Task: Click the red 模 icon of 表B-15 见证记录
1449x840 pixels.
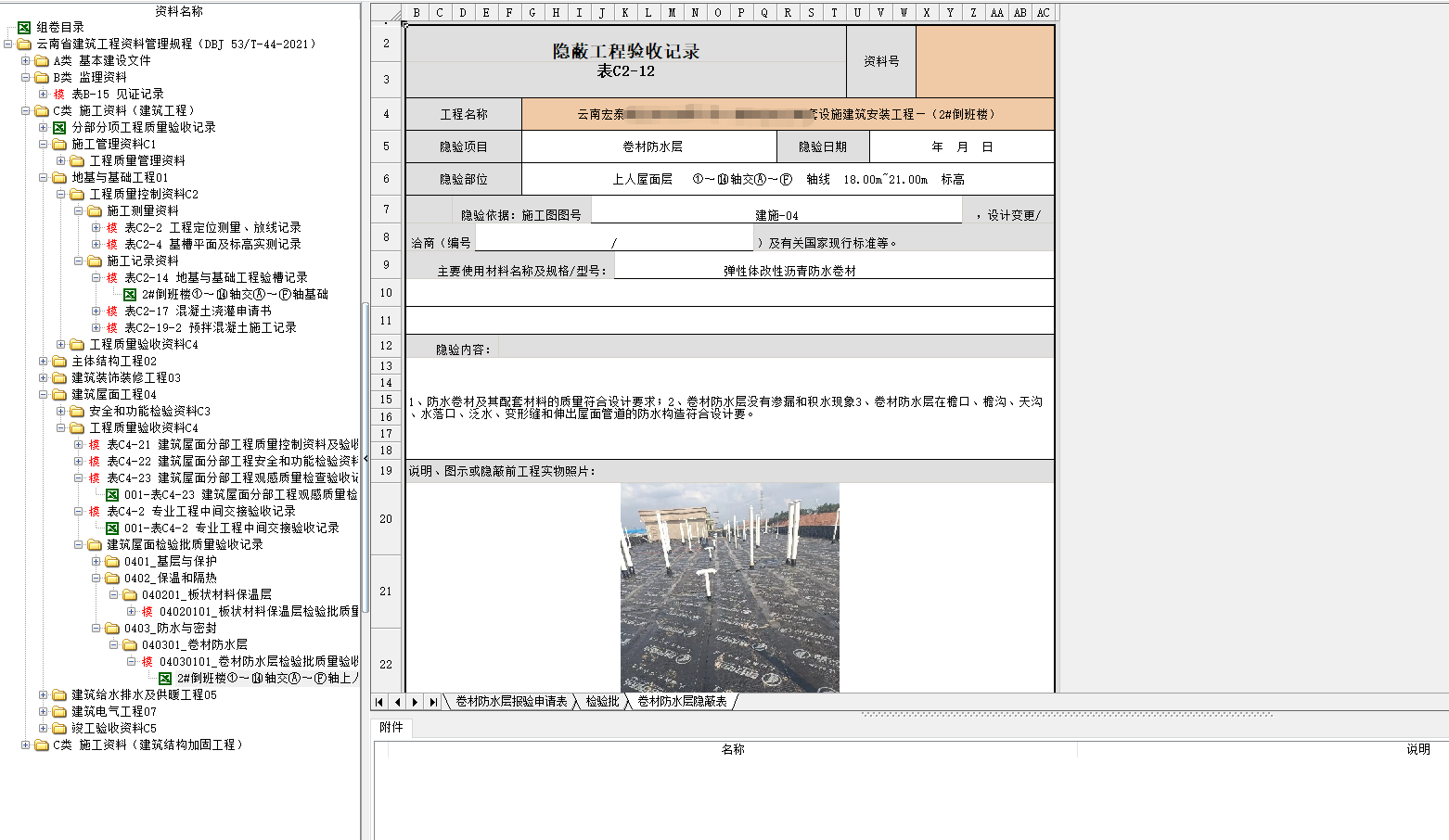Action: click(x=59, y=95)
